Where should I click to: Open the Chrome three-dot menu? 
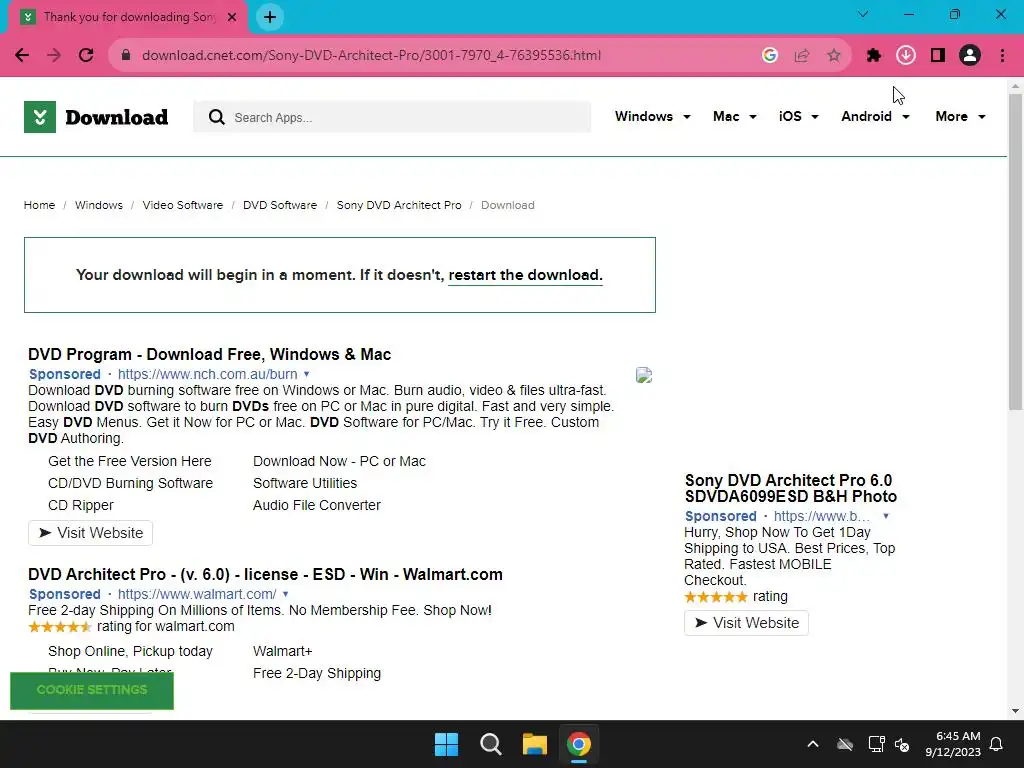click(x=1002, y=56)
